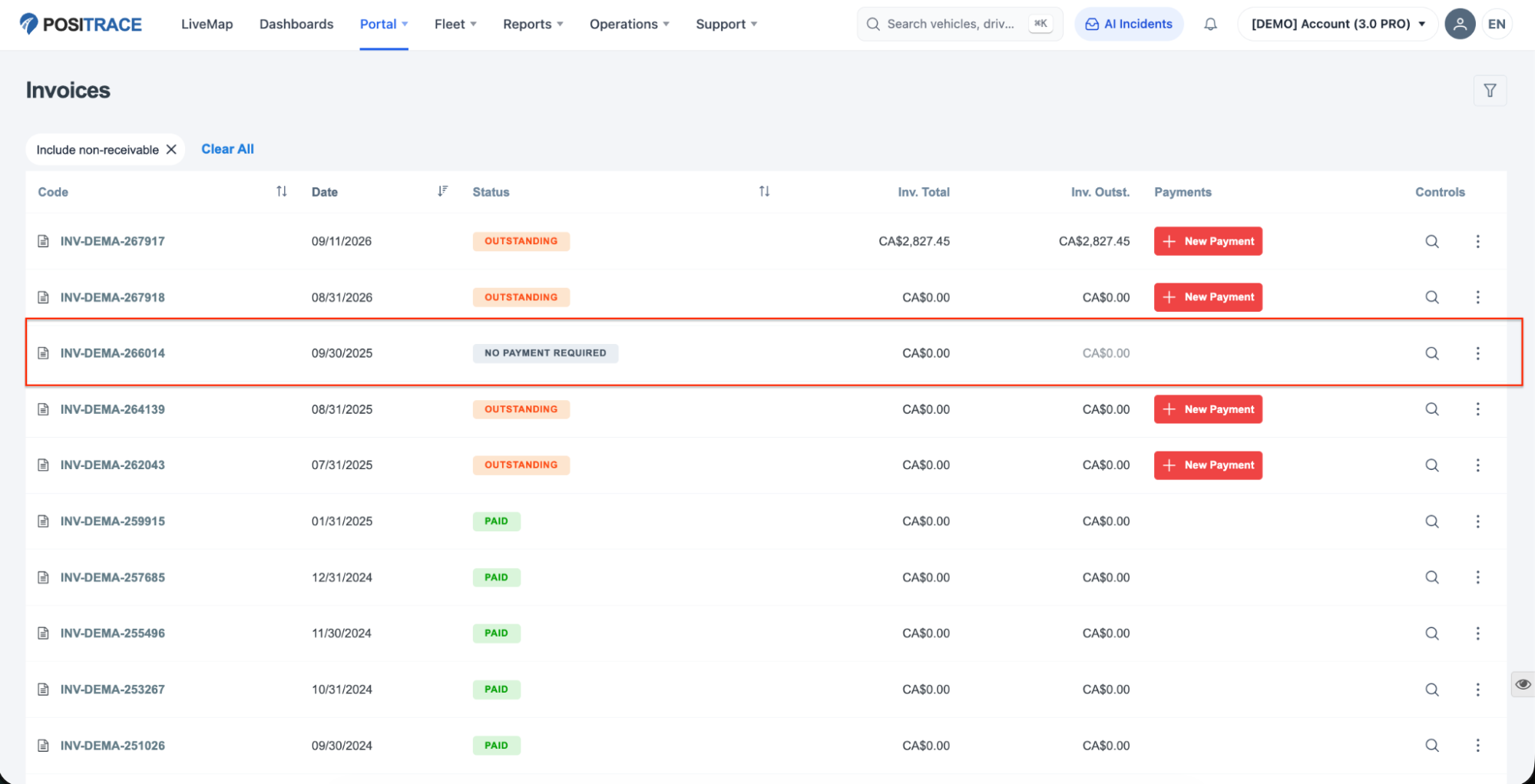
Task: Open the [DEMO] Account selector dropdown
Action: (1337, 24)
